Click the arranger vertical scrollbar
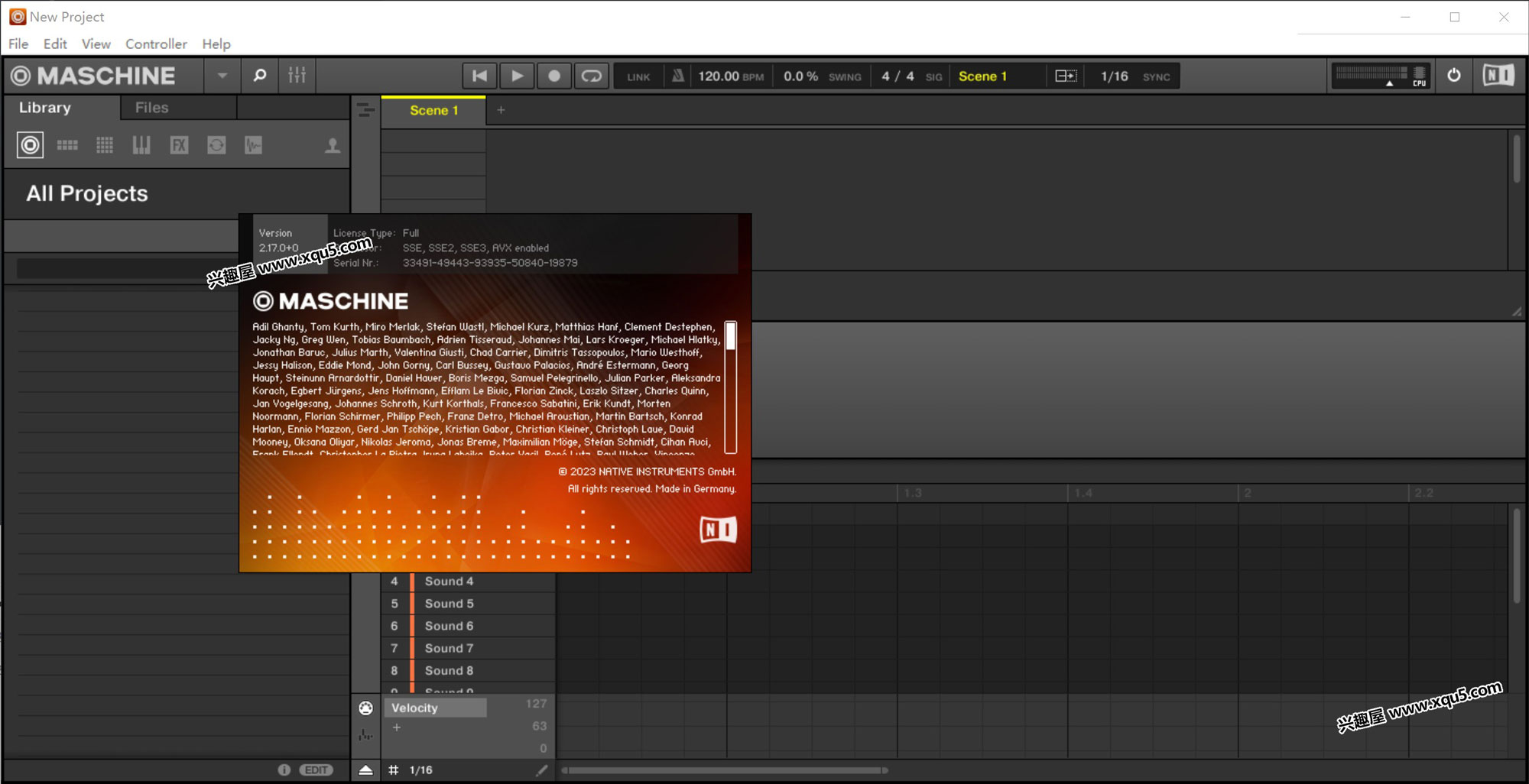1529x784 pixels. click(1517, 158)
